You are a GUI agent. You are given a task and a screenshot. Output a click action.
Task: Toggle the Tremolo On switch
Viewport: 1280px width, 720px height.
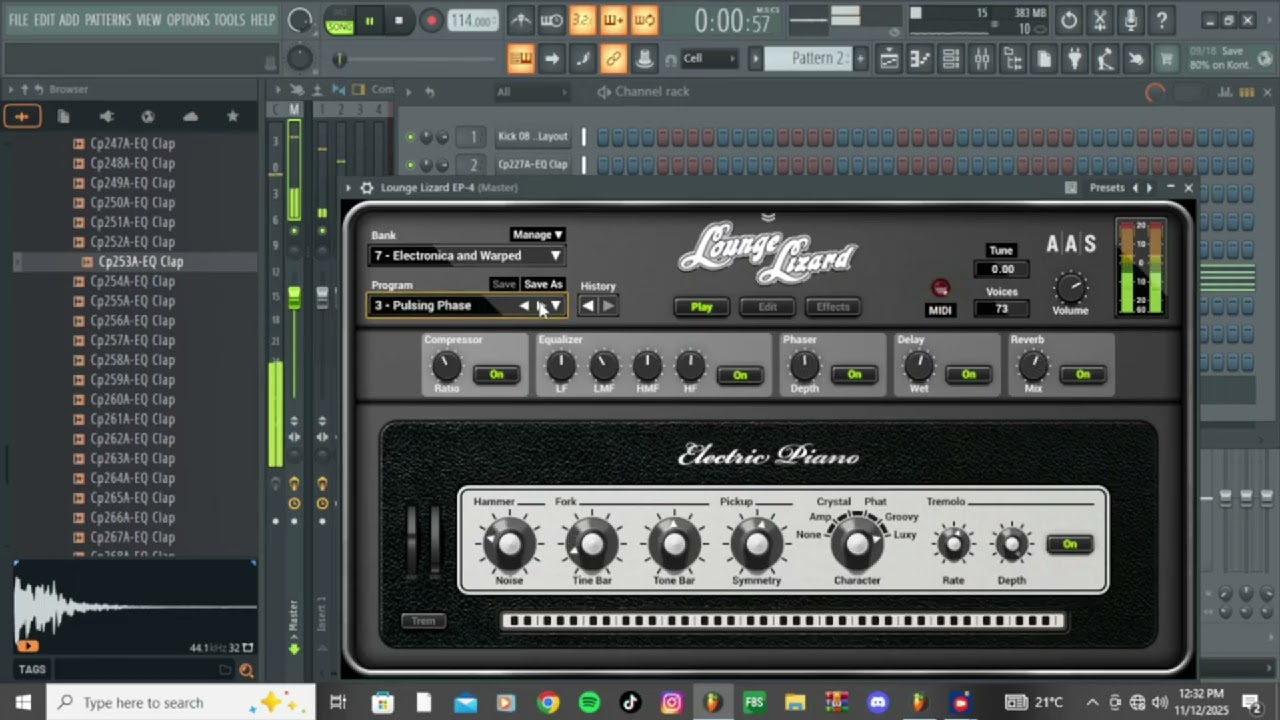(1069, 544)
